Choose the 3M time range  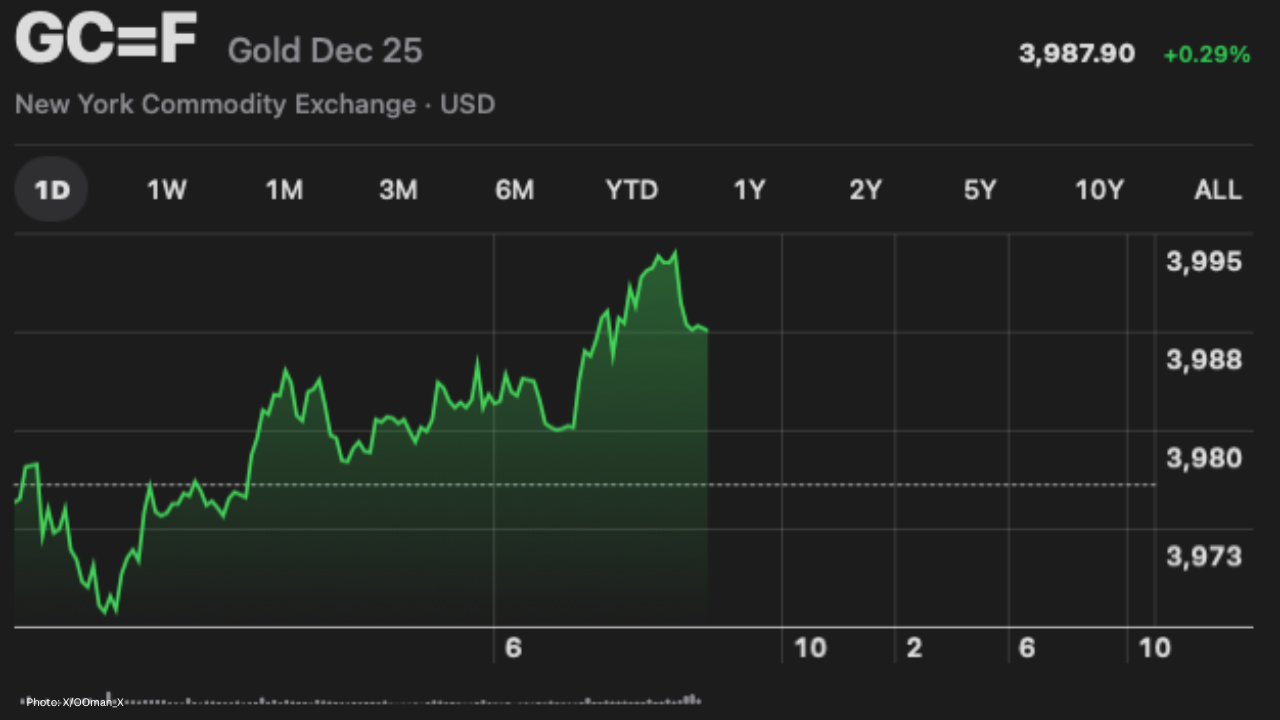click(x=398, y=189)
